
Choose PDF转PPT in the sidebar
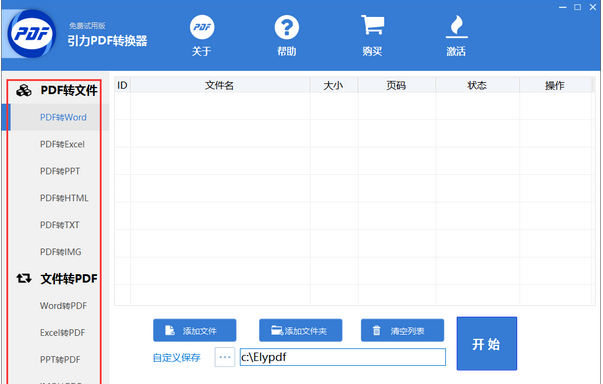60,171
